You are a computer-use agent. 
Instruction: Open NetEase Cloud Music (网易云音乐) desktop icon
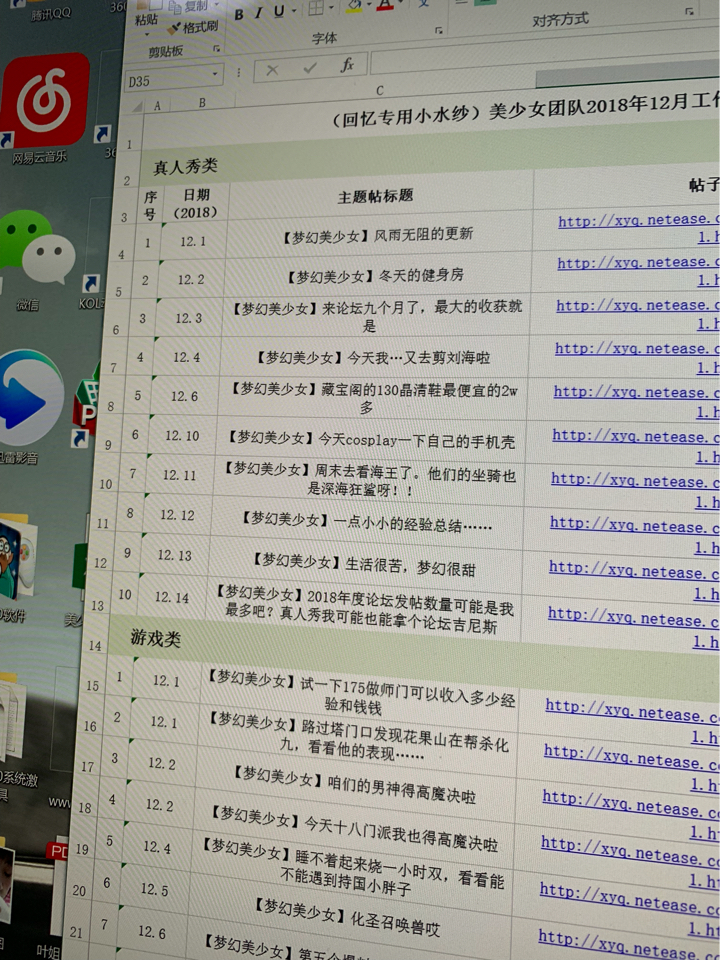tap(44, 102)
